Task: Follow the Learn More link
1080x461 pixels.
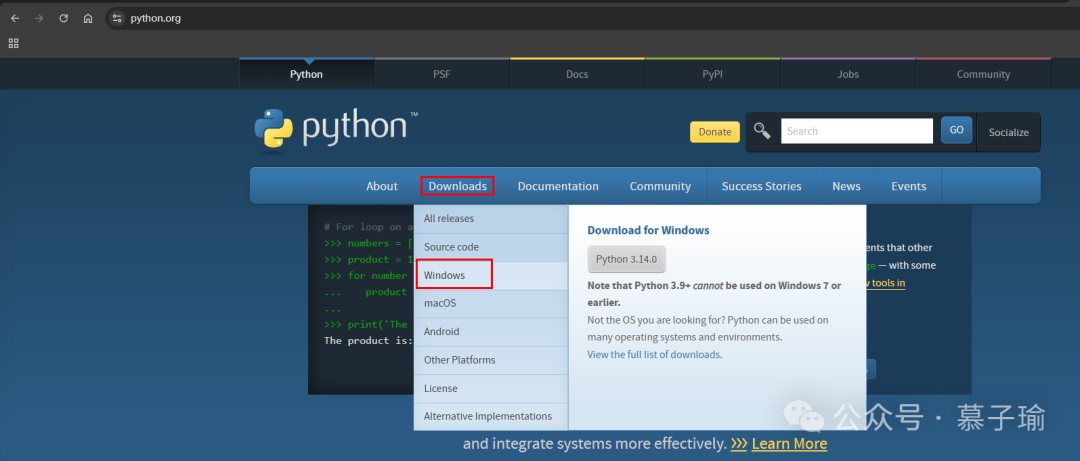Action: pyautogui.click(x=789, y=443)
